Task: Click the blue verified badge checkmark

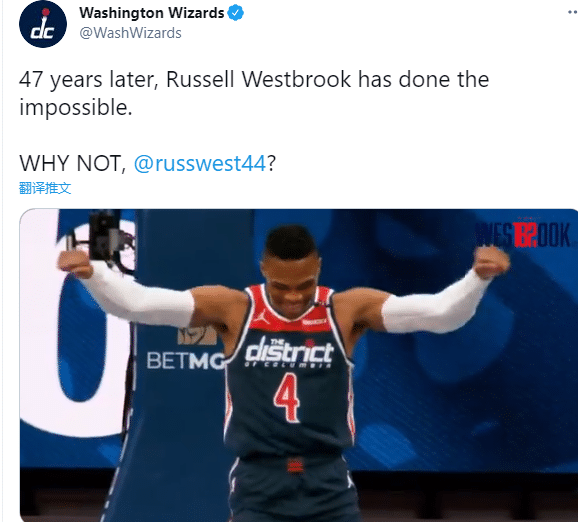Action: [x=235, y=13]
